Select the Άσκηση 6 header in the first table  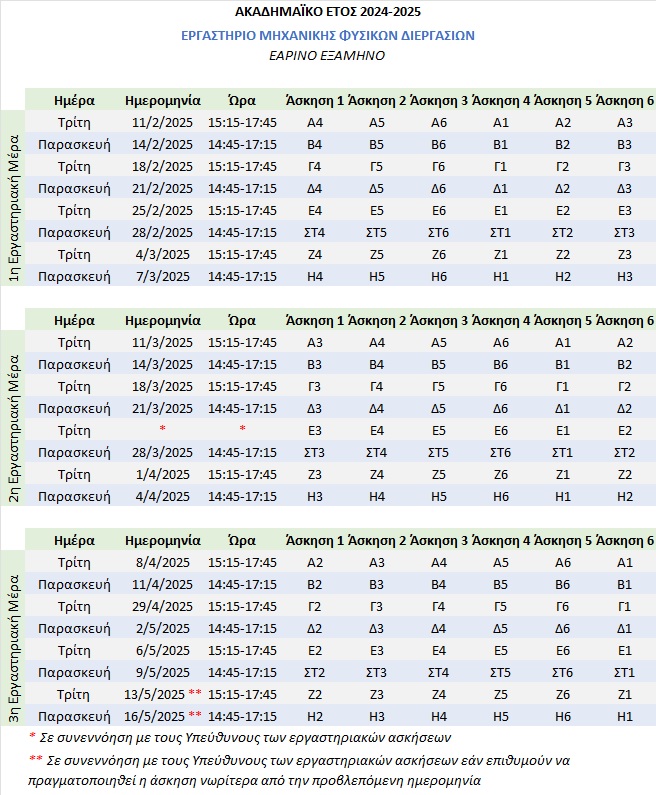[x=625, y=100]
